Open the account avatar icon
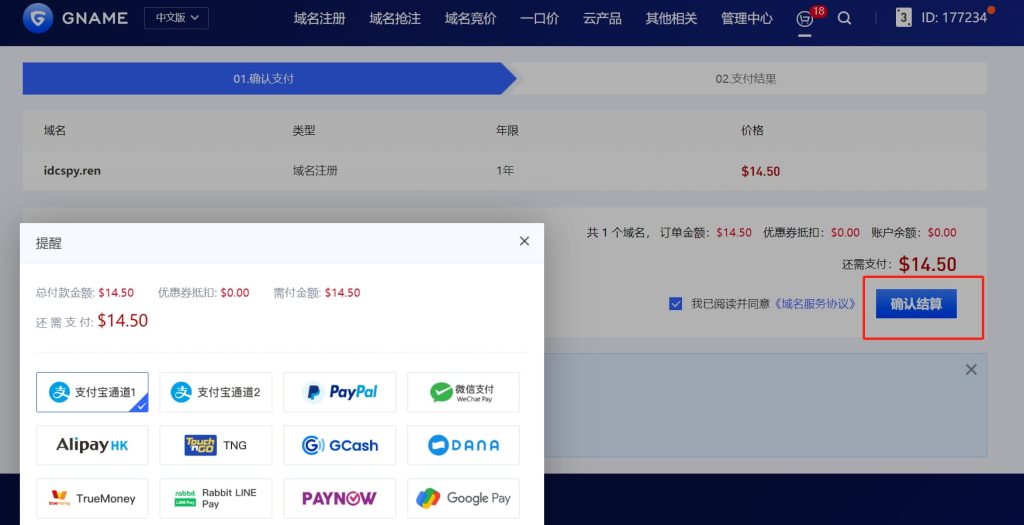Screen dimensions: 1024x525 [x=903, y=18]
